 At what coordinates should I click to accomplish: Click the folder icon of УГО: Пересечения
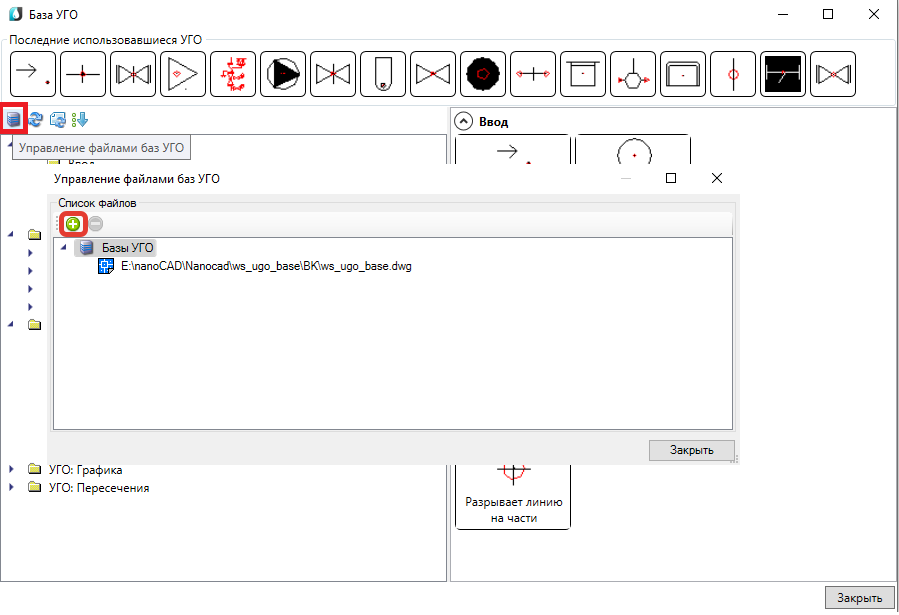pos(35,488)
